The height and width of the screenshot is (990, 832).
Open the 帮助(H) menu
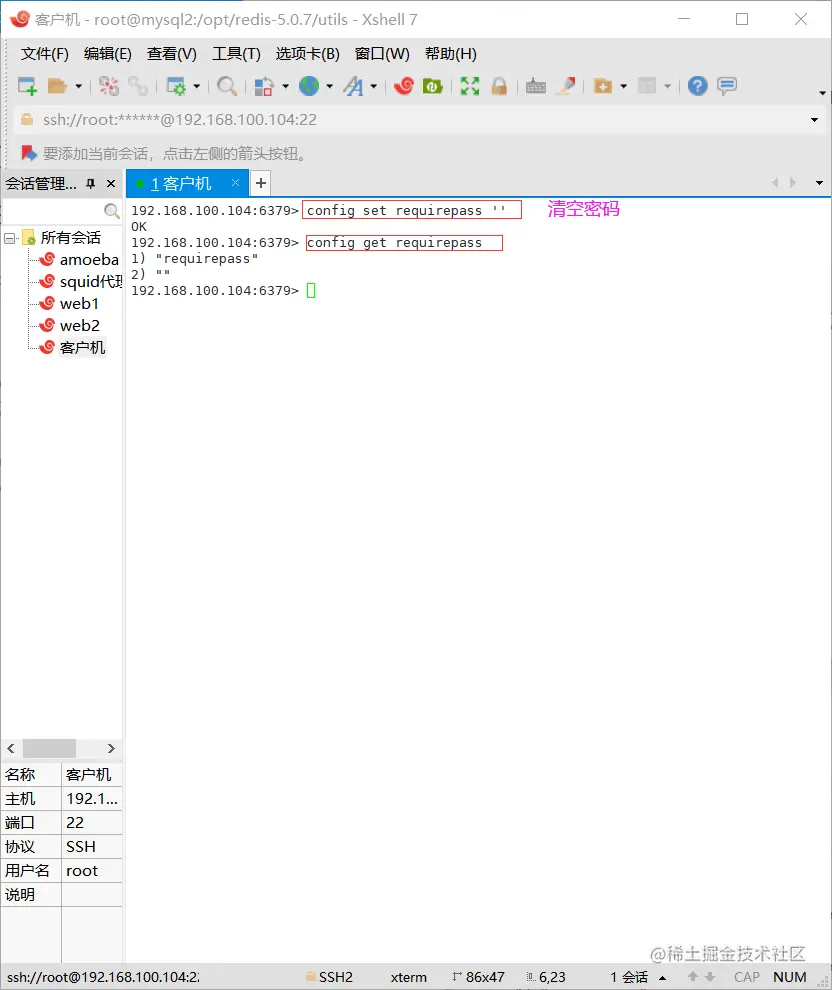pyautogui.click(x=451, y=54)
